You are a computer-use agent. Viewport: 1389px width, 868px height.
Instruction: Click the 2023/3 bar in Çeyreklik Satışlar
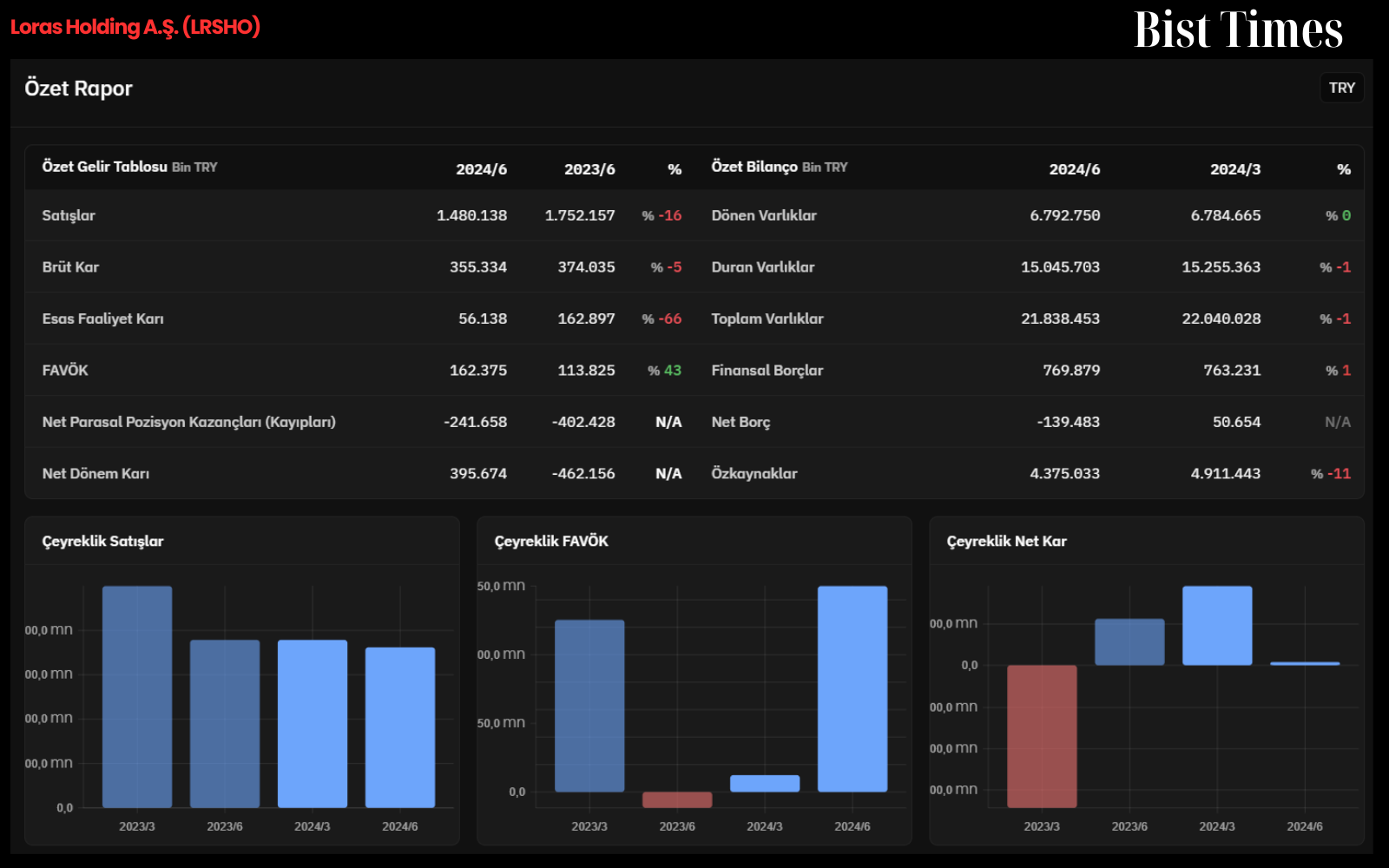tap(137, 697)
